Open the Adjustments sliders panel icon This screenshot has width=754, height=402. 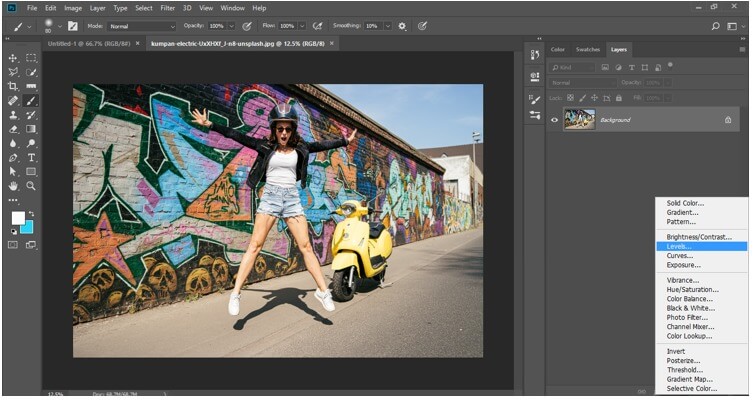point(535,115)
